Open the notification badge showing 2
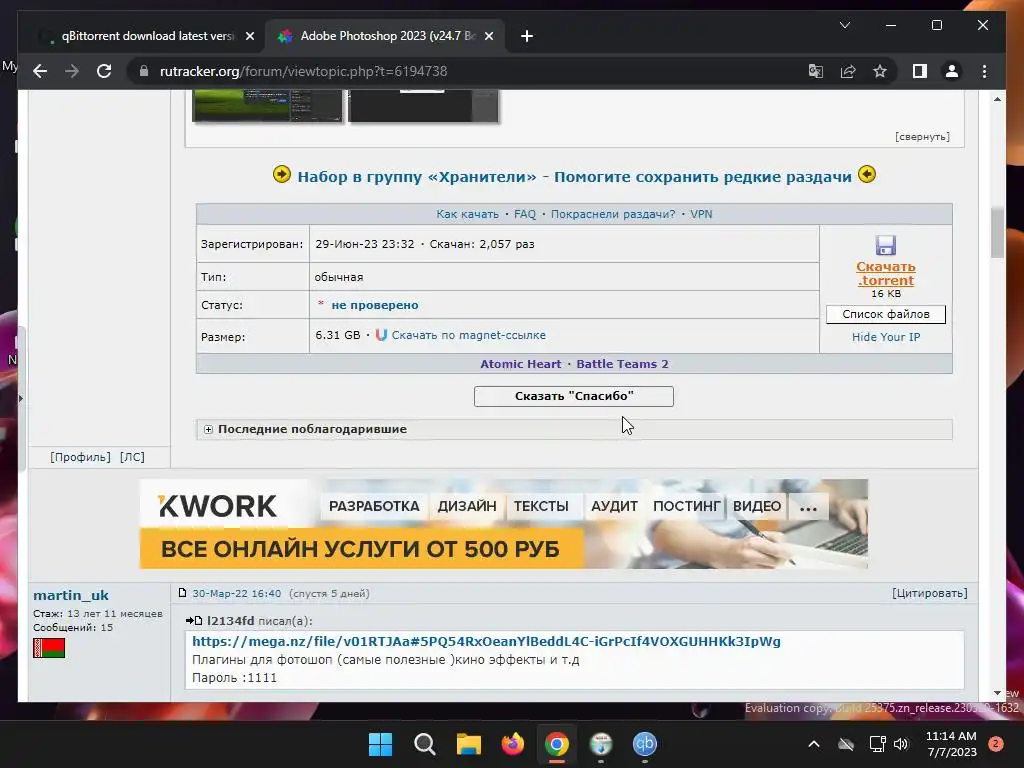The width and height of the screenshot is (1024, 768). [x=996, y=744]
